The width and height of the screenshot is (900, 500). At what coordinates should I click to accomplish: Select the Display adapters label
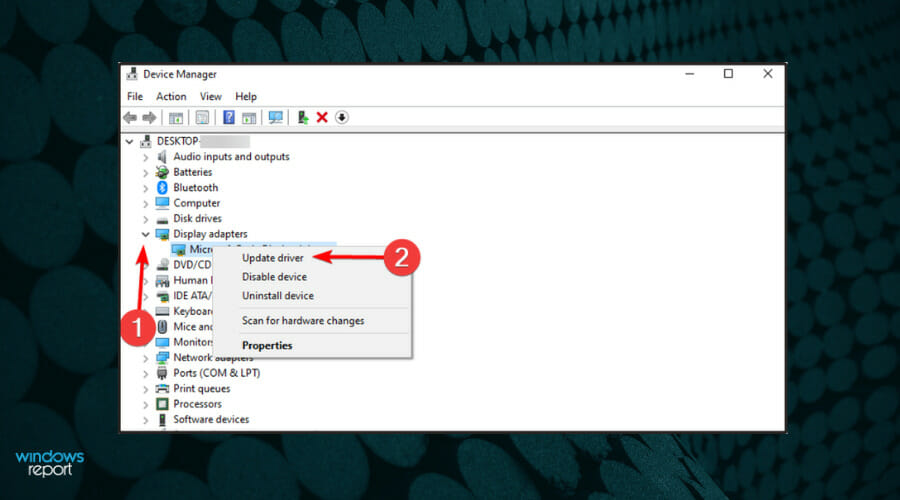pyautogui.click(x=210, y=234)
